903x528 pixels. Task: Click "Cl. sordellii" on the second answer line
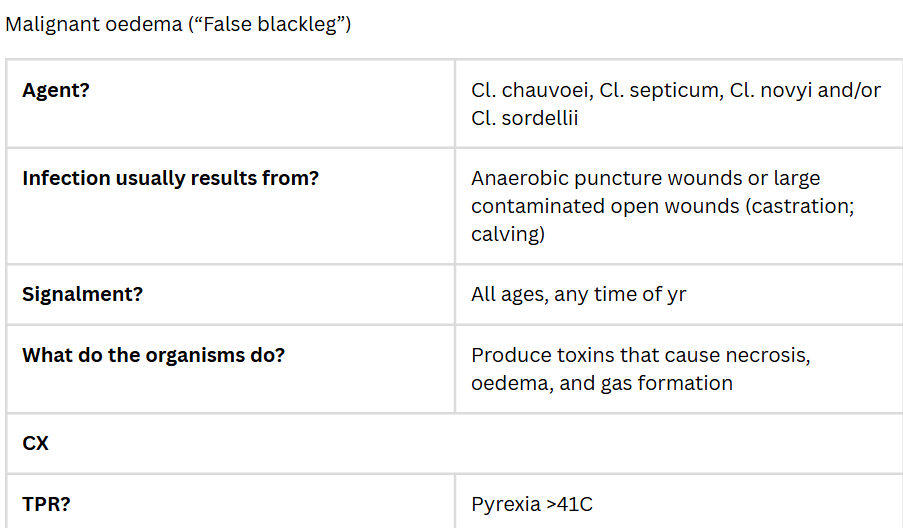[525, 118]
